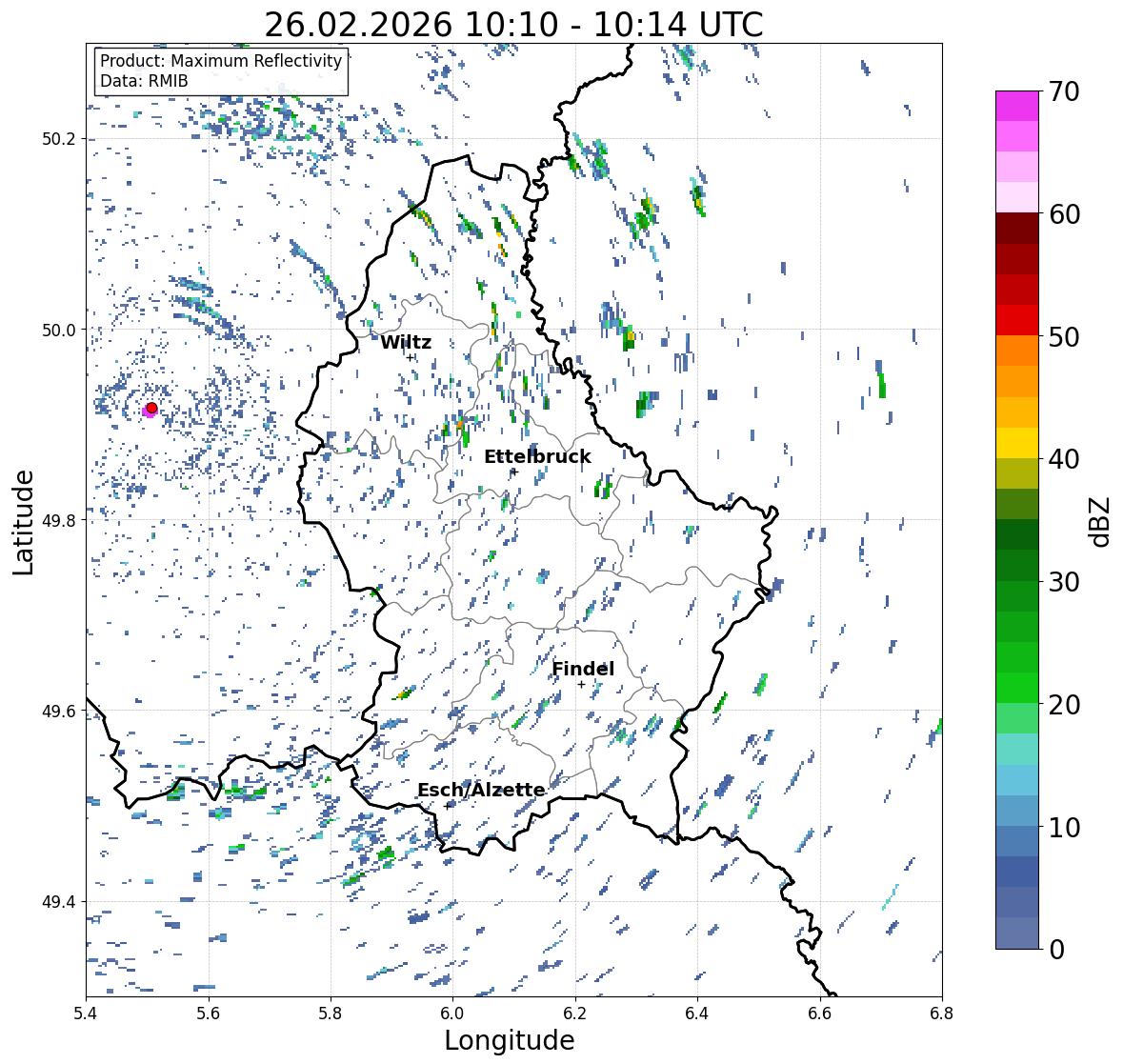The width and height of the screenshot is (1123, 1064).
Task: Click the 6.4 longitude tick label
Action: pyautogui.click(x=697, y=1014)
